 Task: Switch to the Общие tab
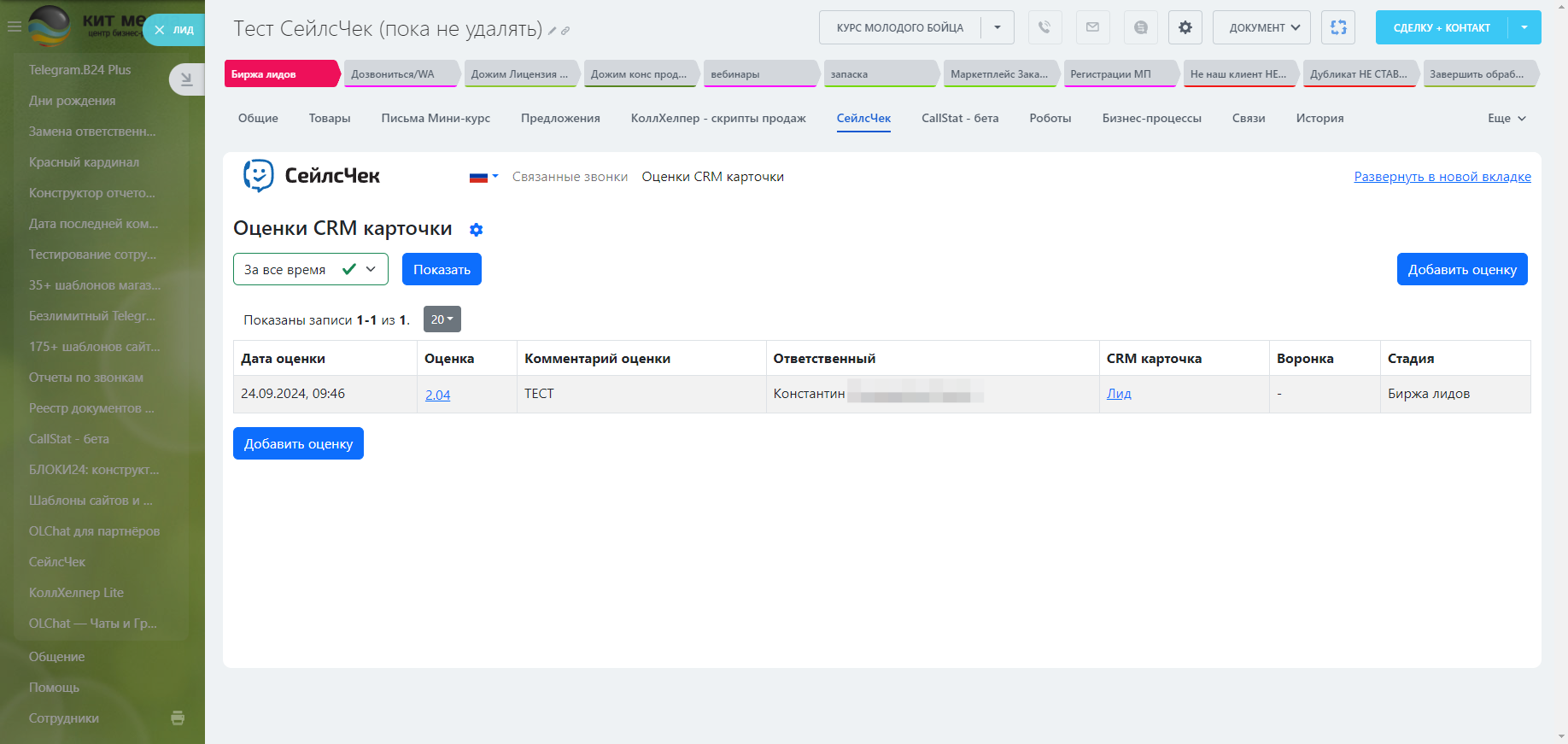pos(258,118)
